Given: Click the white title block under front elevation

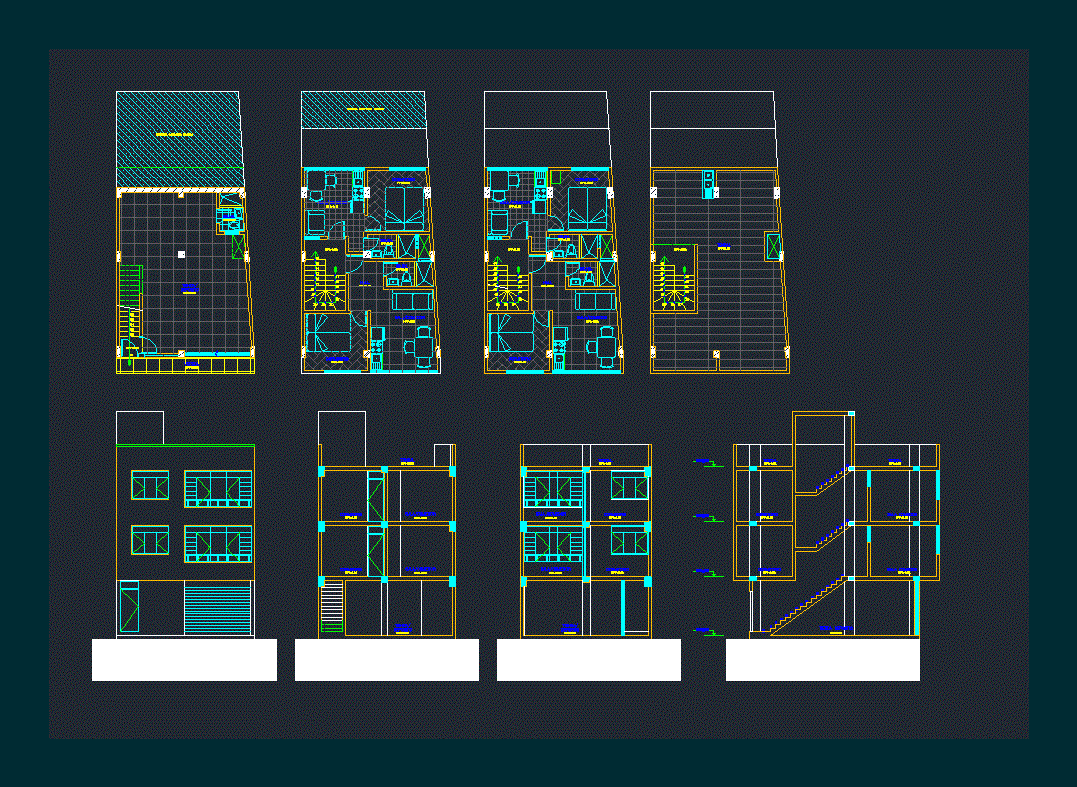Looking at the screenshot, I should click(184, 660).
